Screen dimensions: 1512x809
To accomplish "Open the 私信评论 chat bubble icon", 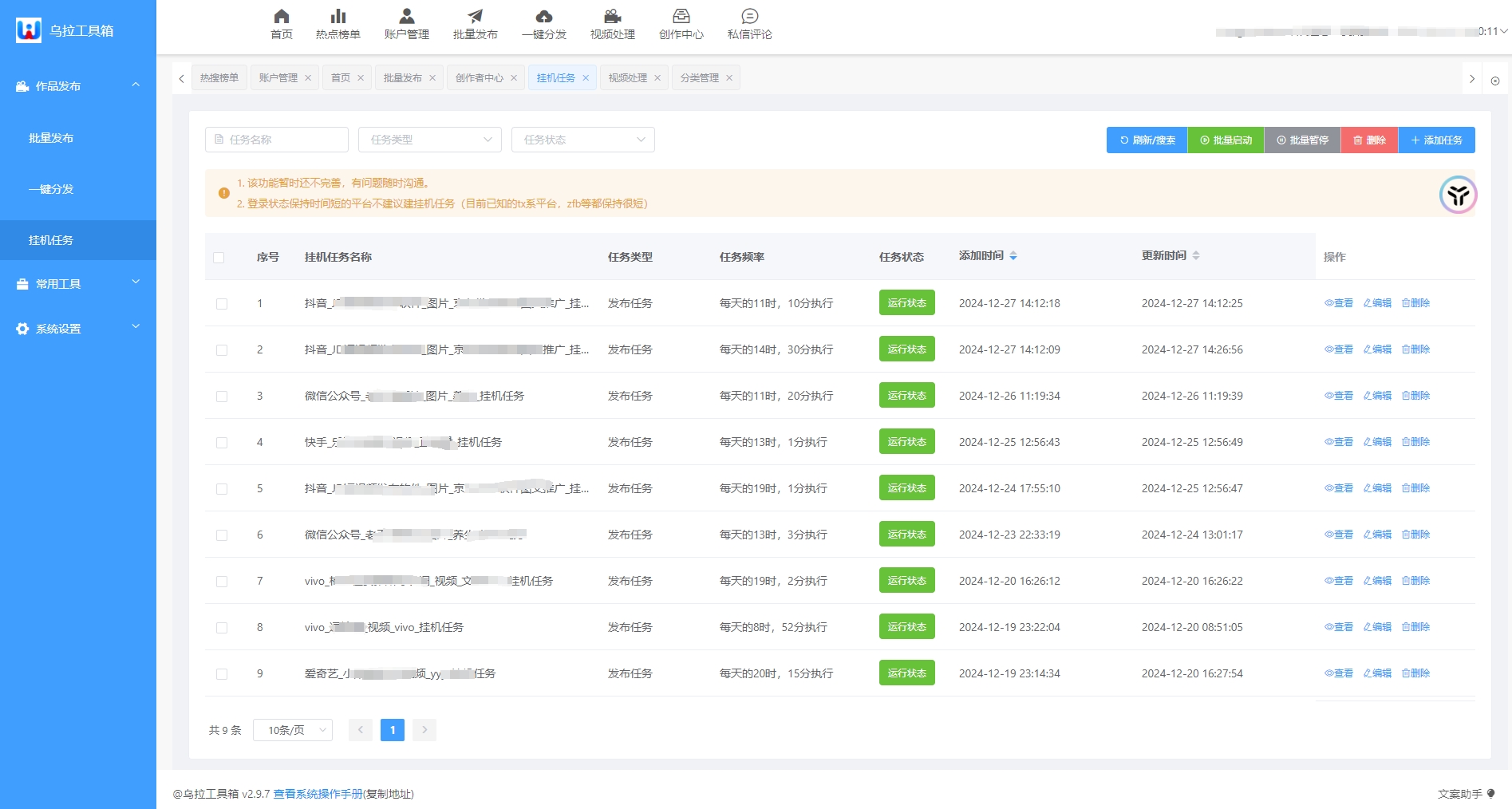I will point(750,16).
